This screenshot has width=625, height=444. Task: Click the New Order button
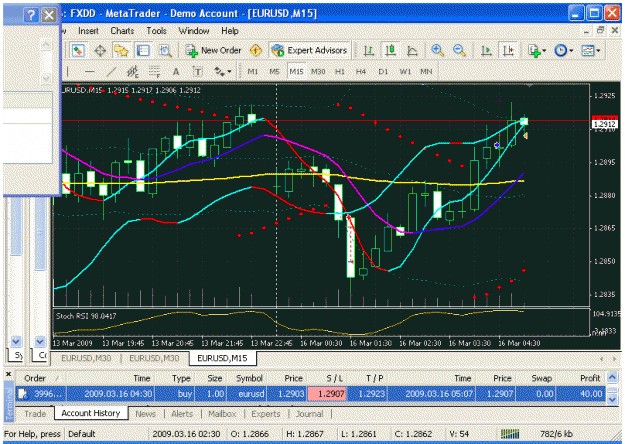(x=214, y=51)
